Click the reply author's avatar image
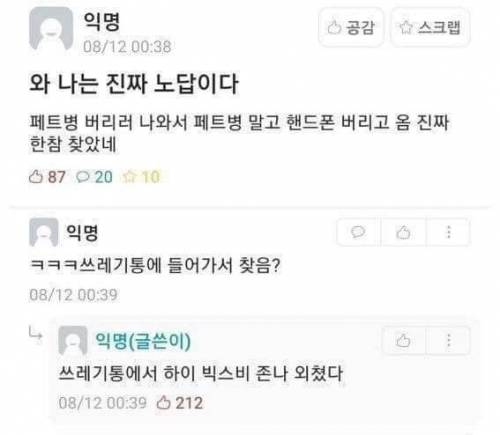The image size is (500, 435). [x=73, y=341]
